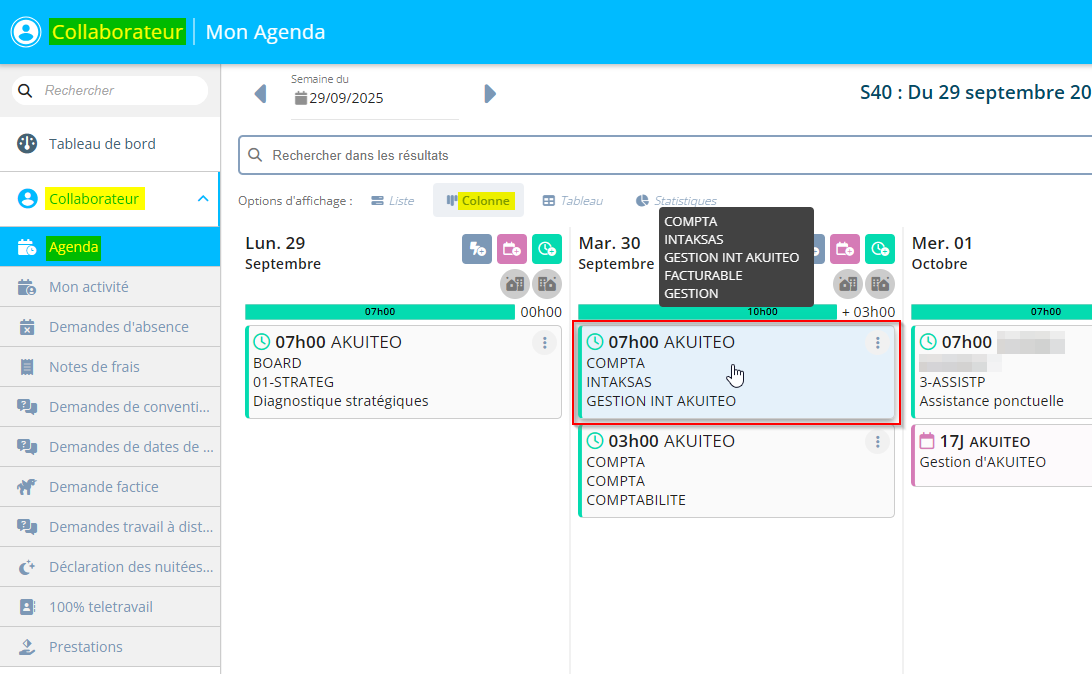Click Monday's blue quick-add icon
This screenshot has width=1092, height=674.
tap(477, 250)
